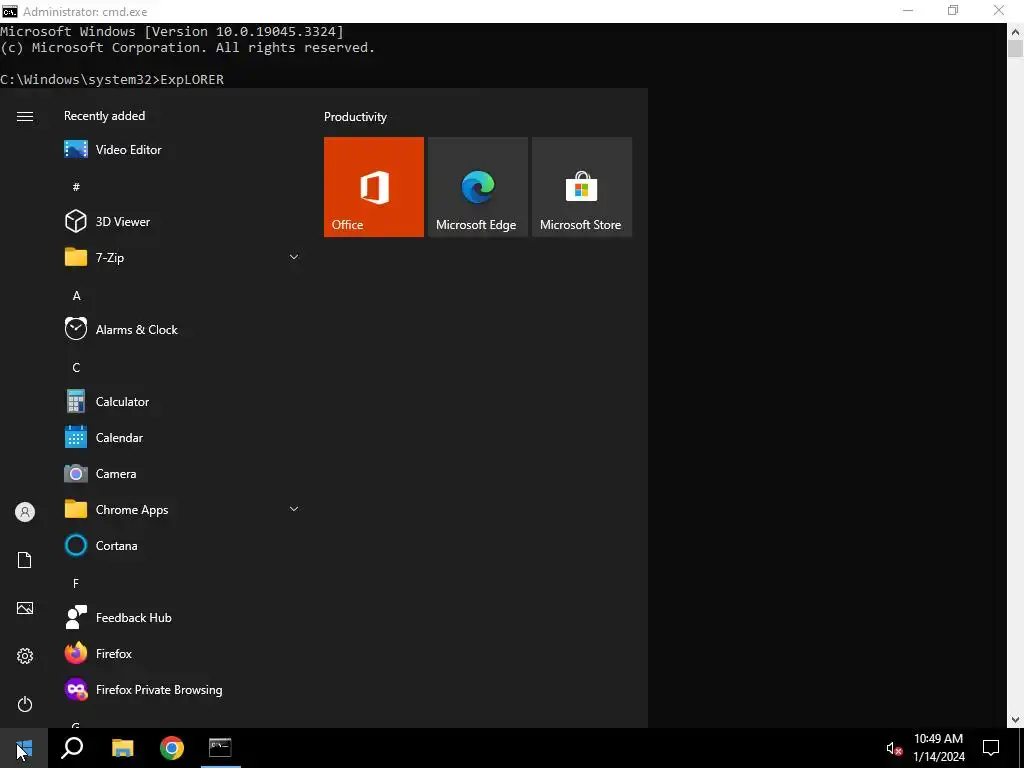Open Firefox Private Browsing

(x=182, y=690)
